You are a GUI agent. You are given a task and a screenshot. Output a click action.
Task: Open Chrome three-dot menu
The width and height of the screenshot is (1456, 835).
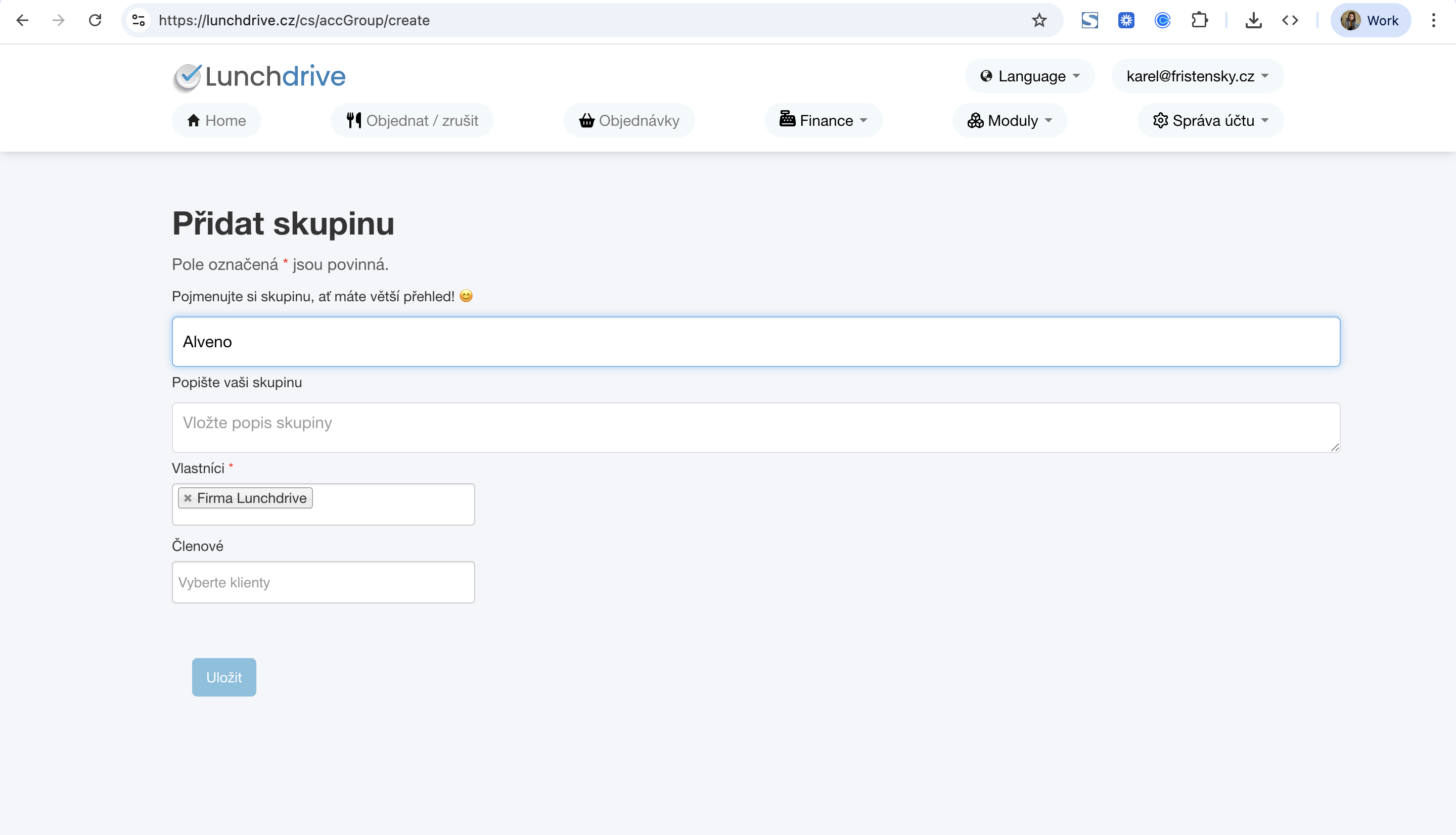[x=1433, y=21]
